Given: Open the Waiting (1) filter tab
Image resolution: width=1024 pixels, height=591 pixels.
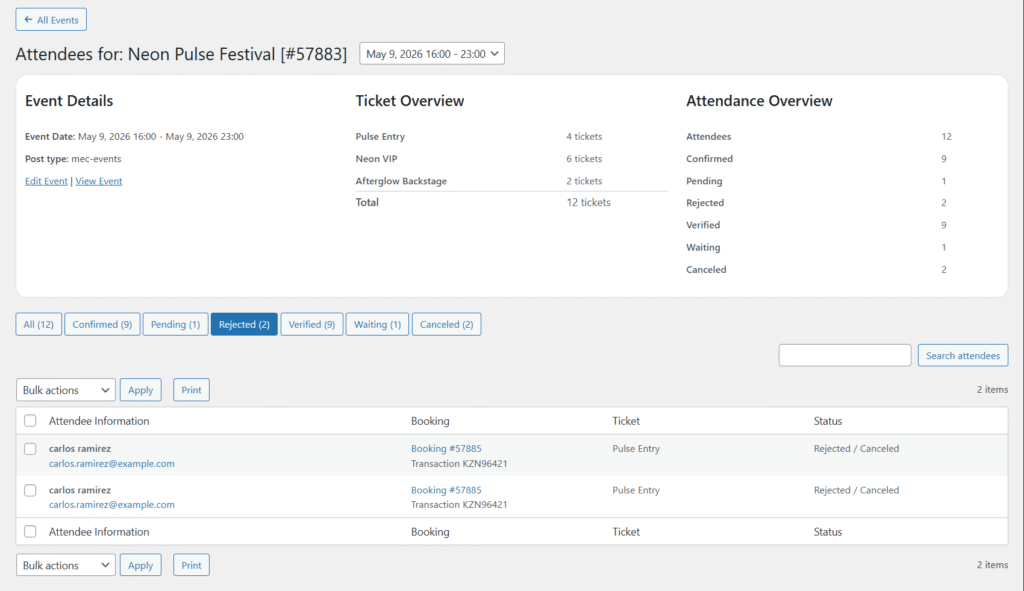Looking at the screenshot, I should tap(377, 324).
